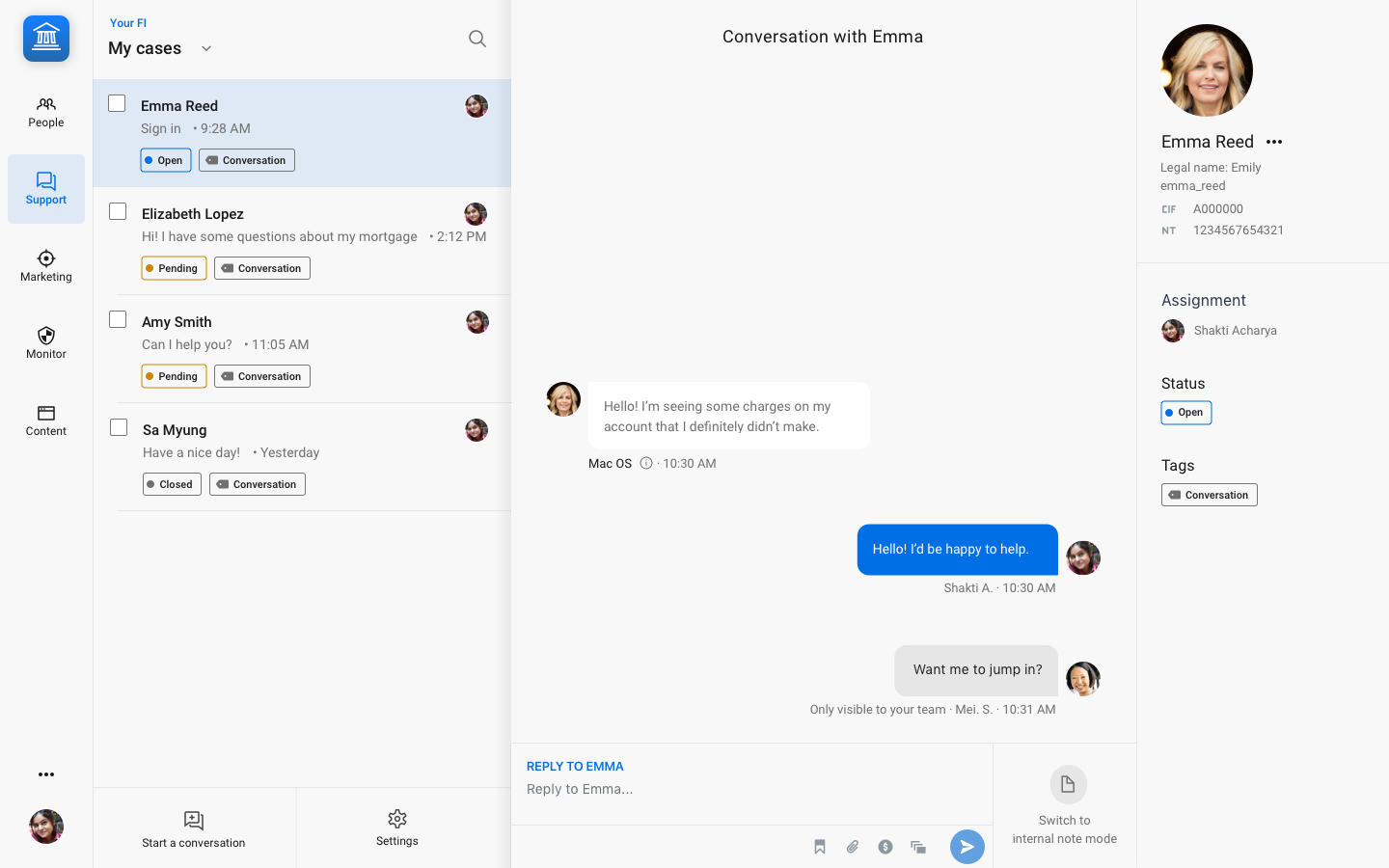This screenshot has height=868, width=1389.
Task: Select the Emma Reed case checkbox
Action: [x=117, y=103]
